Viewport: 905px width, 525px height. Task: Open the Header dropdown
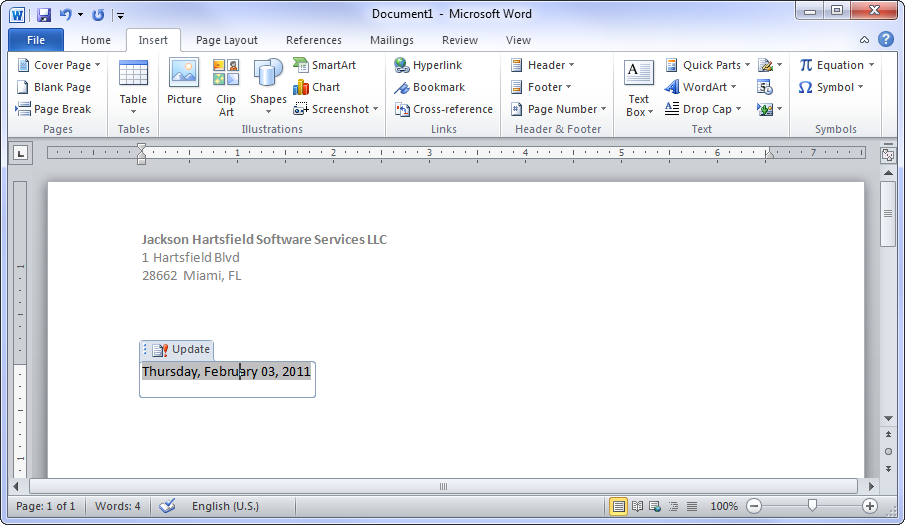tap(542, 65)
